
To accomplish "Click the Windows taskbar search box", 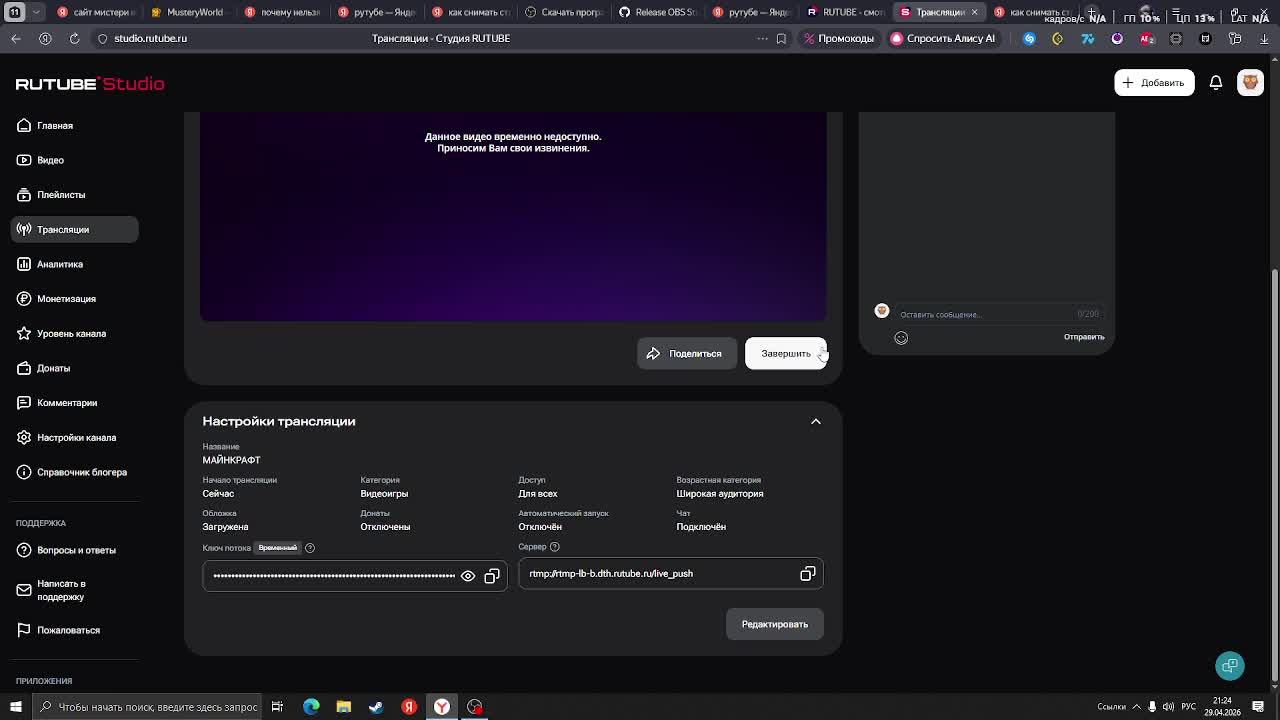I will coord(148,707).
